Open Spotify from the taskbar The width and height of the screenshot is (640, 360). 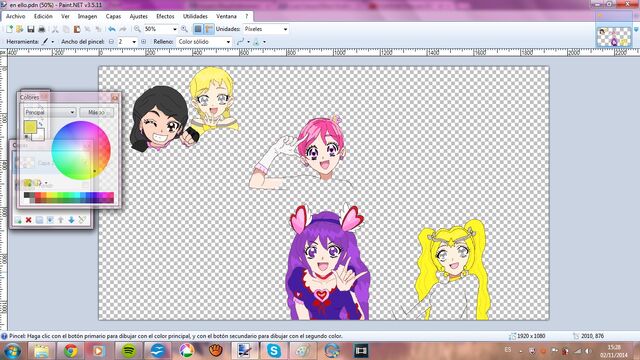pos(129,350)
